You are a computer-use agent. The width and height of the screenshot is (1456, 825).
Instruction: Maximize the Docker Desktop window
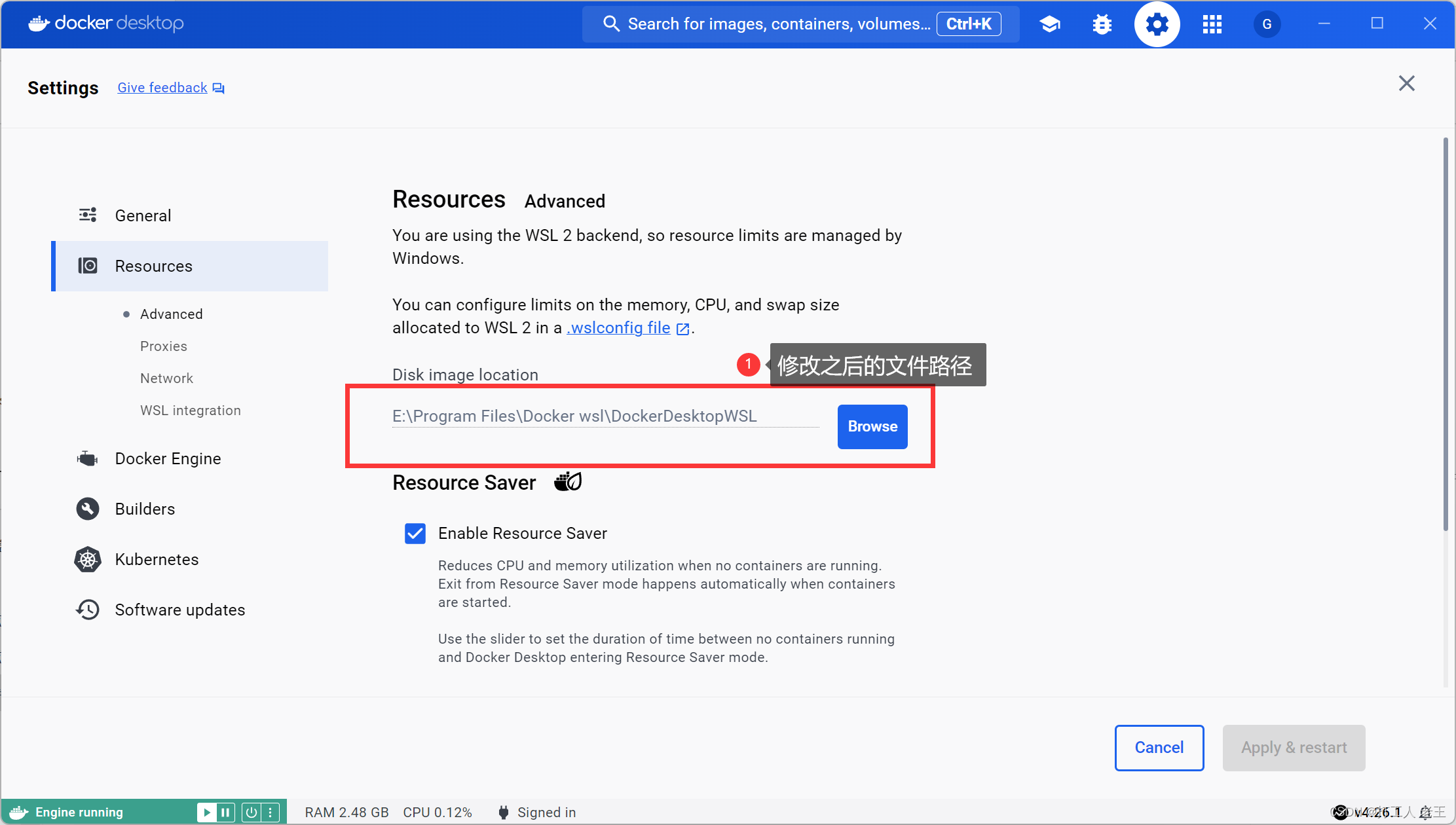pyautogui.click(x=1377, y=24)
